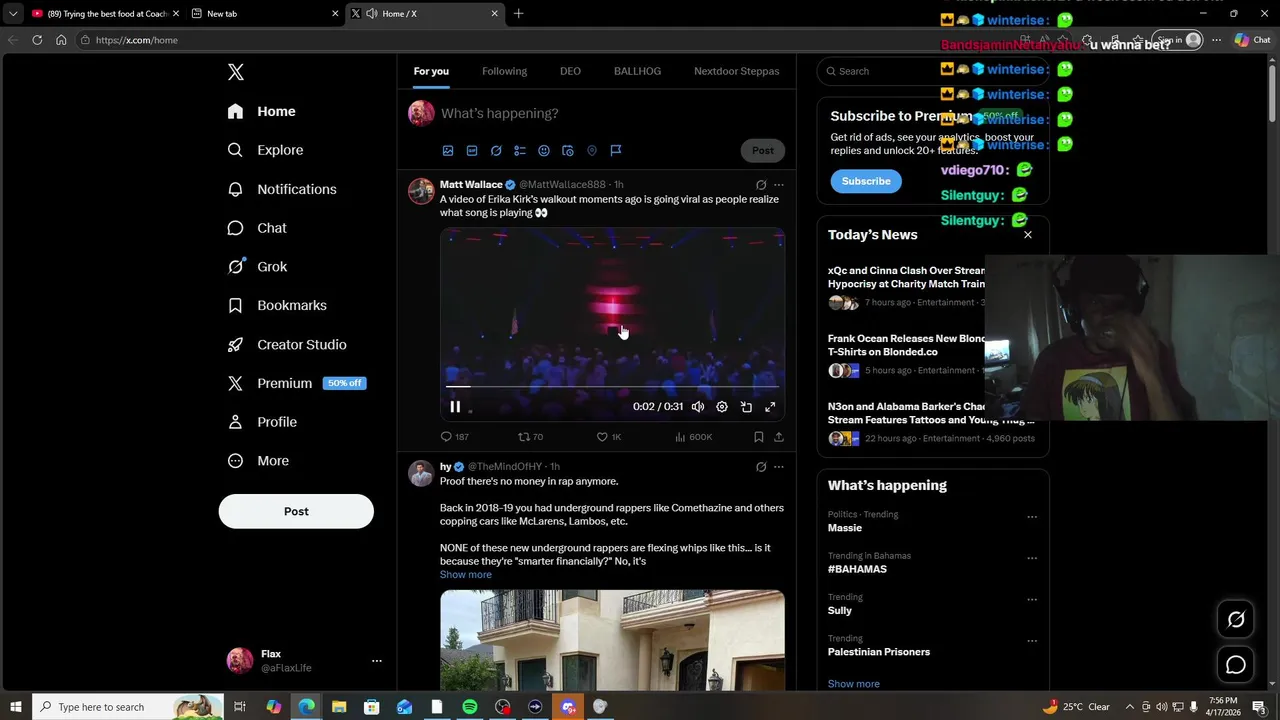Viewport: 1280px width, 720px height.
Task: Switch to Nextdoor Steppas tab
Action: [737, 71]
